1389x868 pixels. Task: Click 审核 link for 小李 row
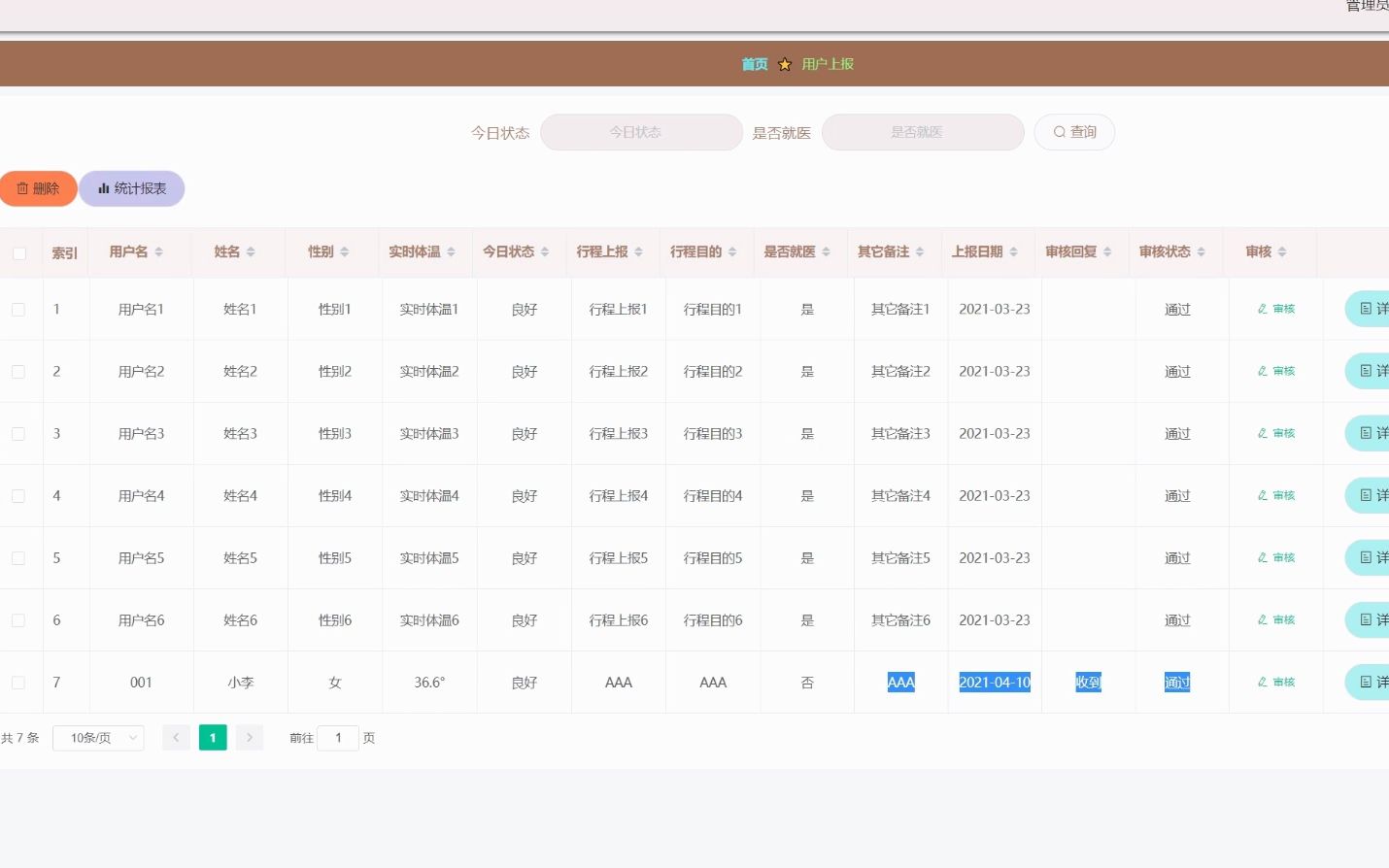pyautogui.click(x=1276, y=682)
